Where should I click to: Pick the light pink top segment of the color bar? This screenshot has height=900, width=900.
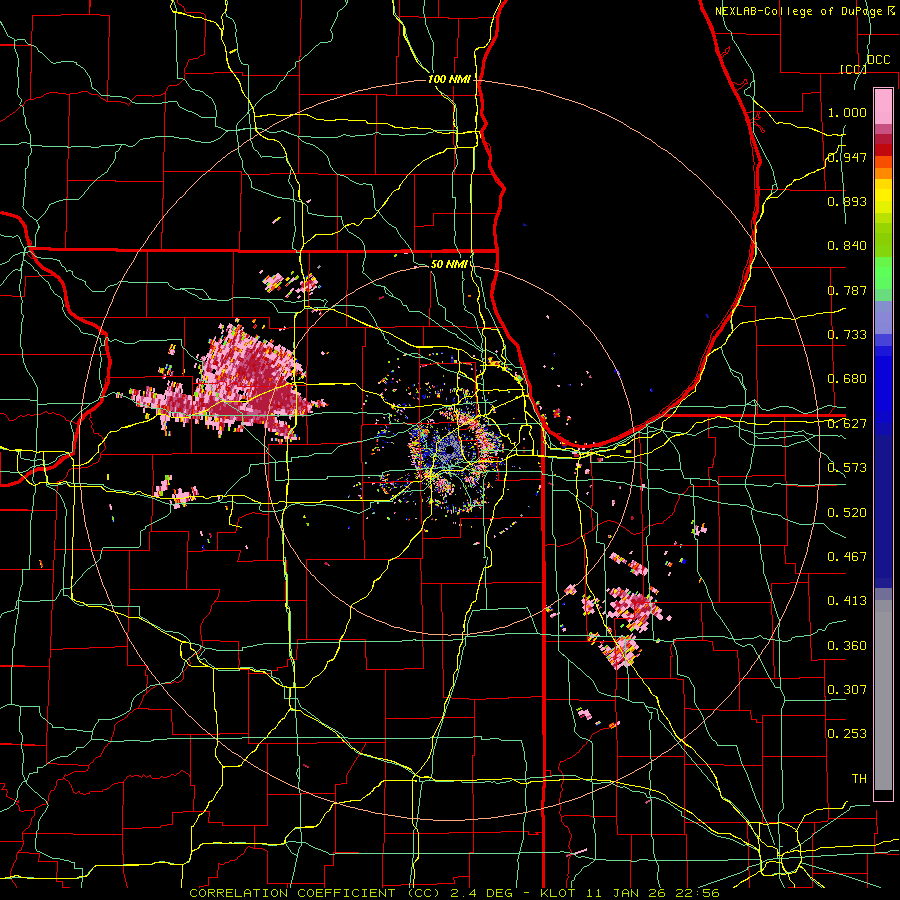(x=883, y=106)
